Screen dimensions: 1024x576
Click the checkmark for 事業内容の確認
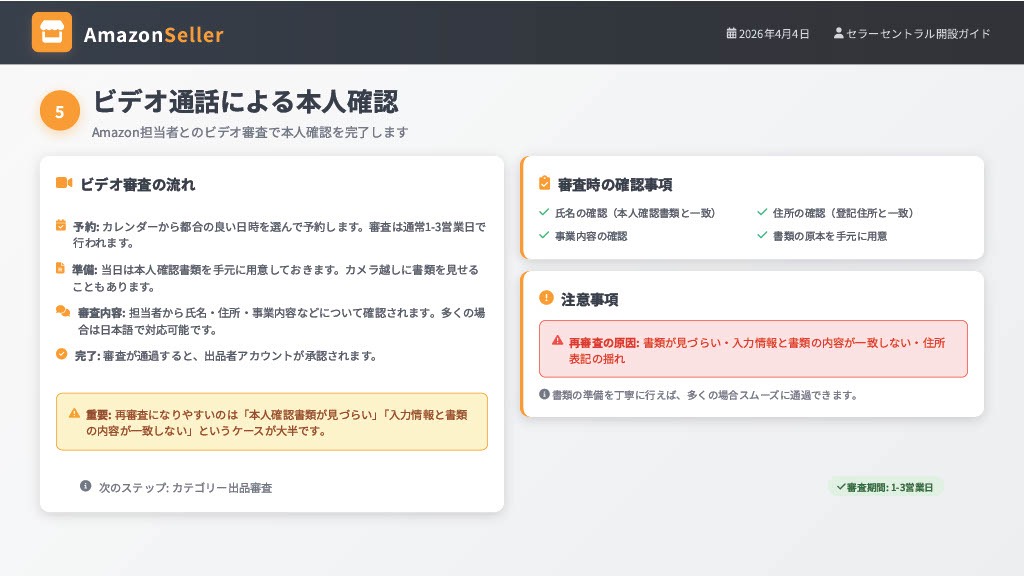544,236
